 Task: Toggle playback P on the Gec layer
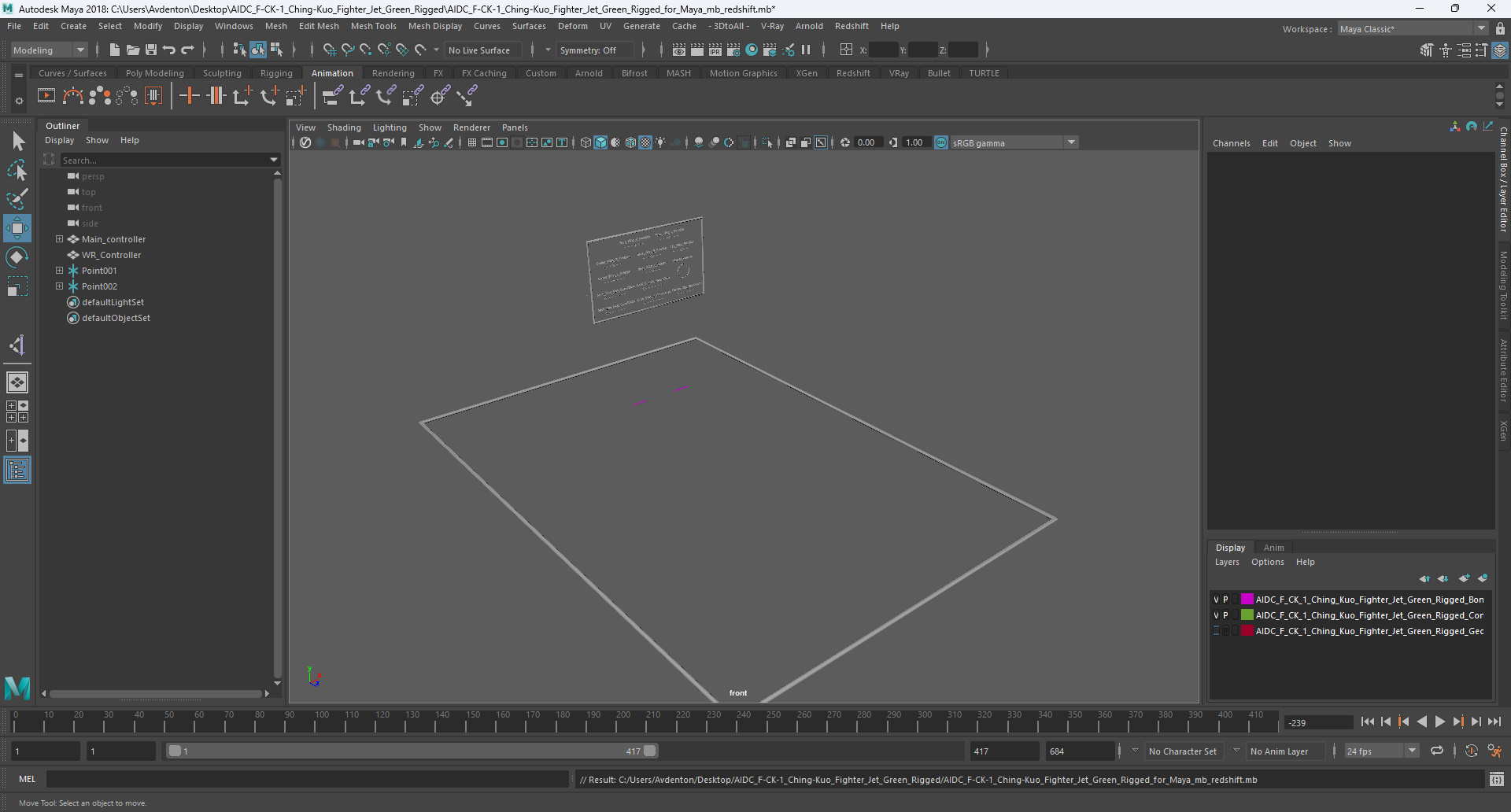click(x=1225, y=631)
